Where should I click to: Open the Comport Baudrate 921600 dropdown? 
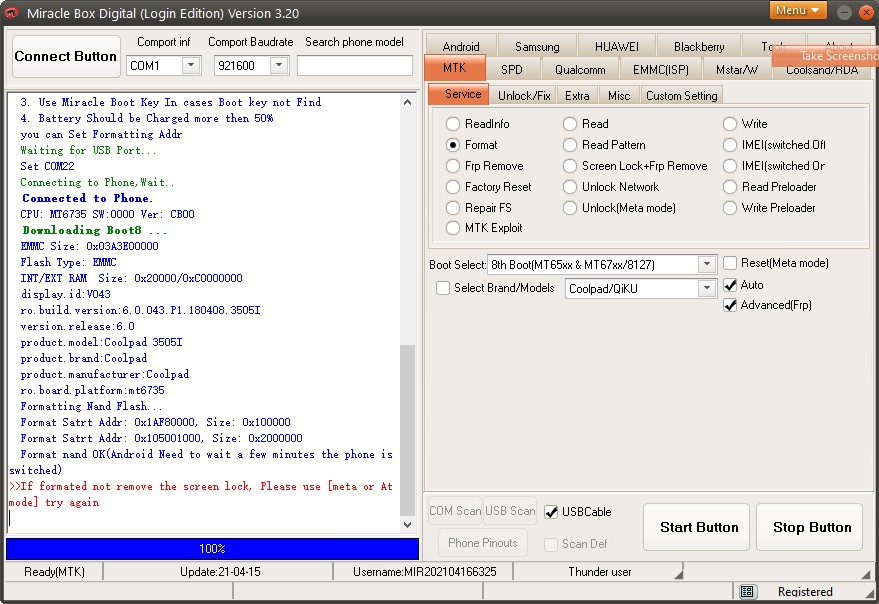point(279,65)
